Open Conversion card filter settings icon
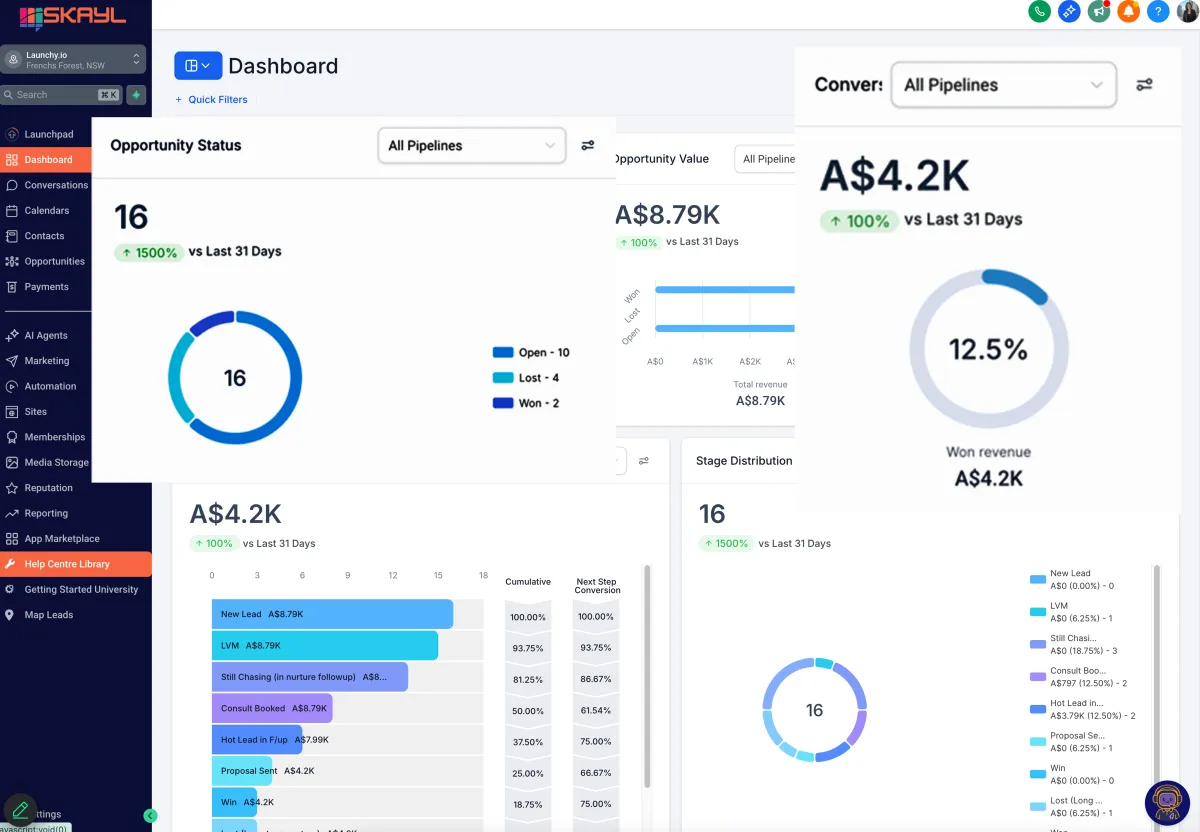The image size is (1200, 832). [x=1144, y=85]
